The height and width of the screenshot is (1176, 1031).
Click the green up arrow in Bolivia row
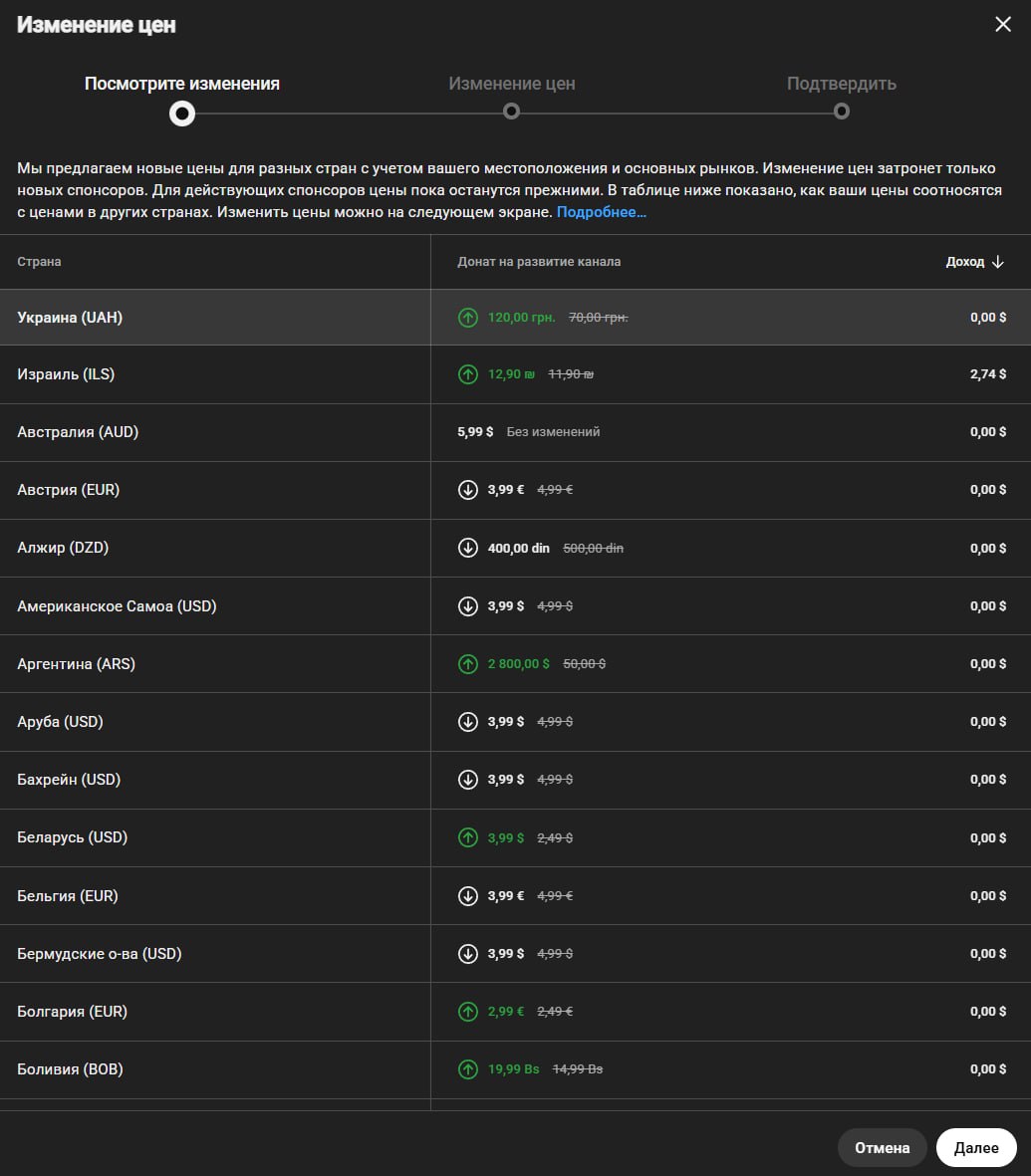(467, 1068)
